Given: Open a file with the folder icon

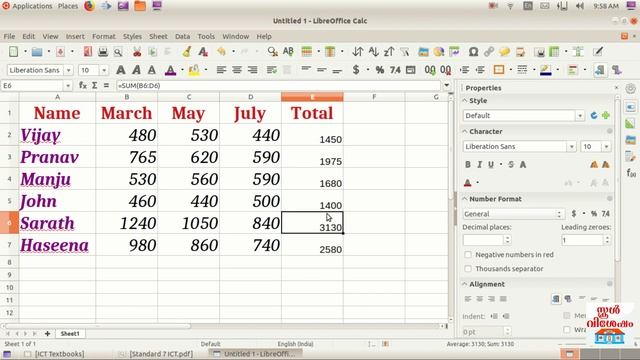Looking at the screenshot, I should point(37,52).
